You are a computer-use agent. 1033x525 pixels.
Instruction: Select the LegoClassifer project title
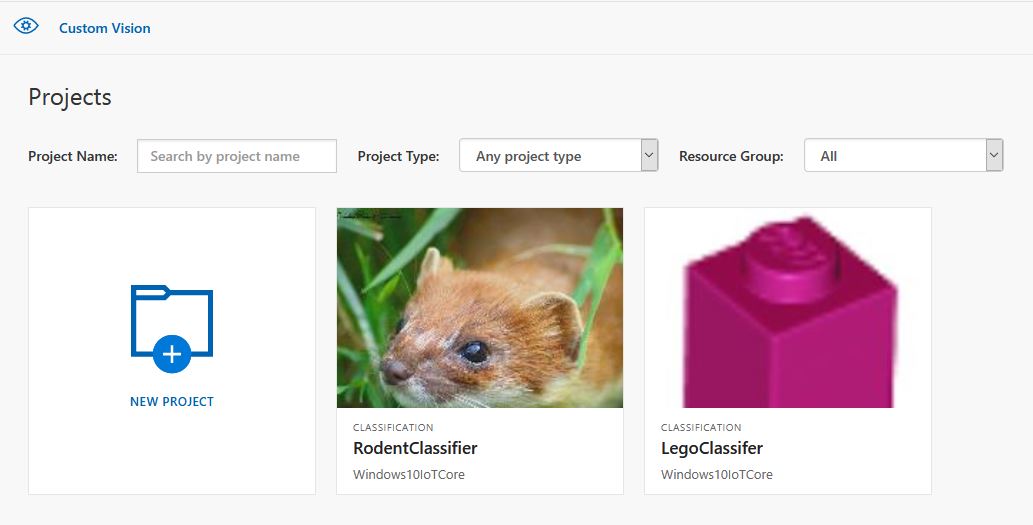coord(712,448)
